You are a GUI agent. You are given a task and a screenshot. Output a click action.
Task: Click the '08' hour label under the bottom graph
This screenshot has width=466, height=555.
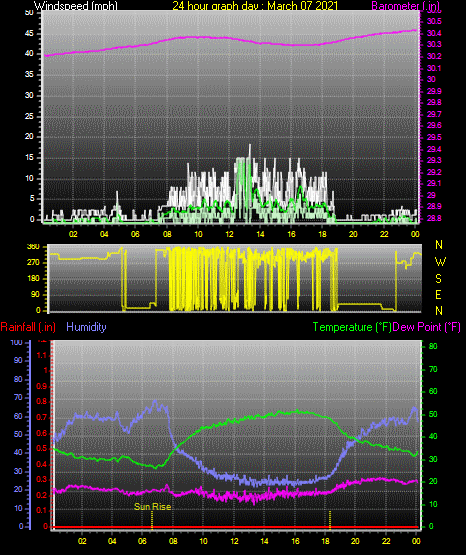[x=173, y=541]
